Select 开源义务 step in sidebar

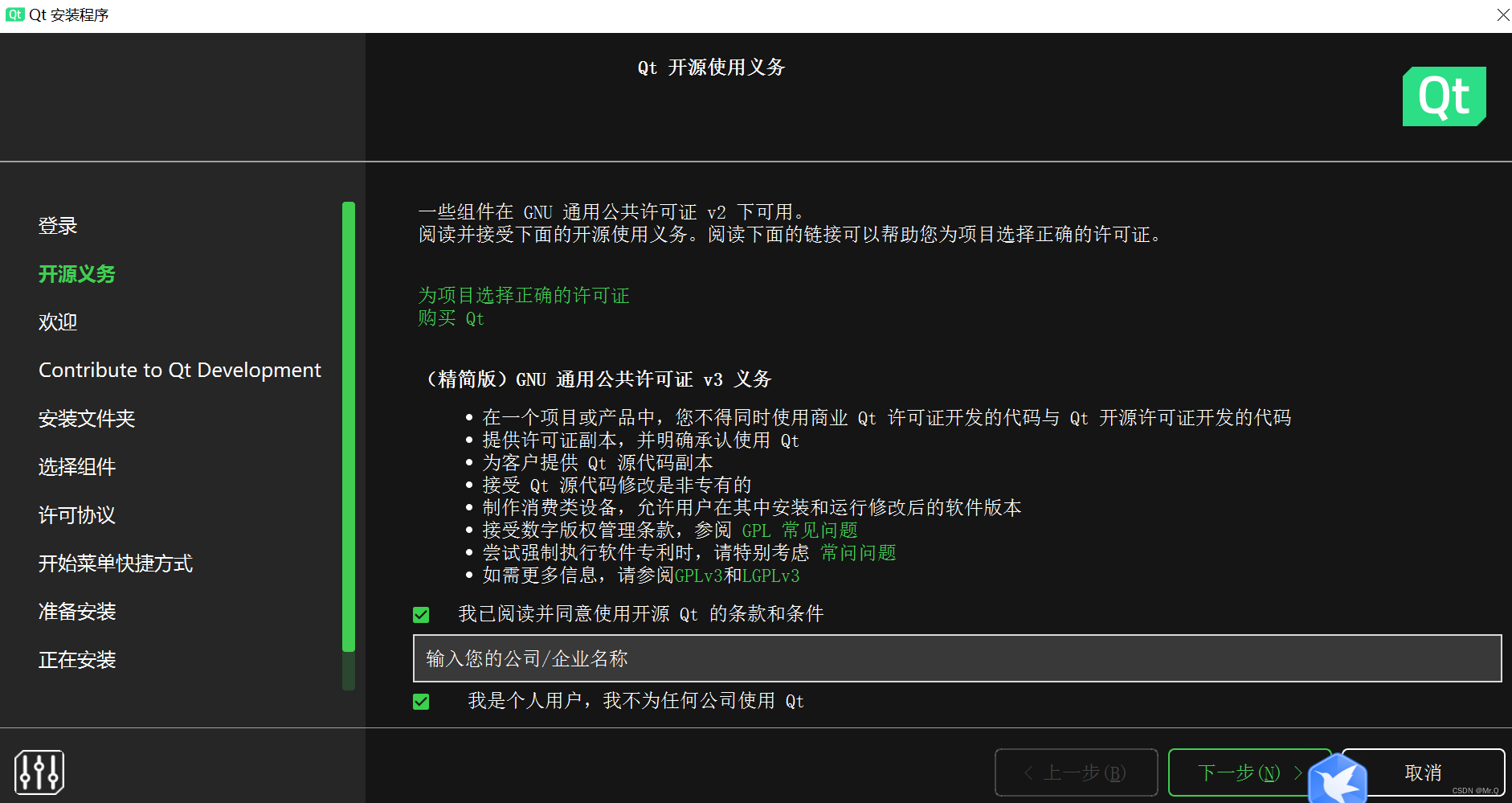[77, 274]
